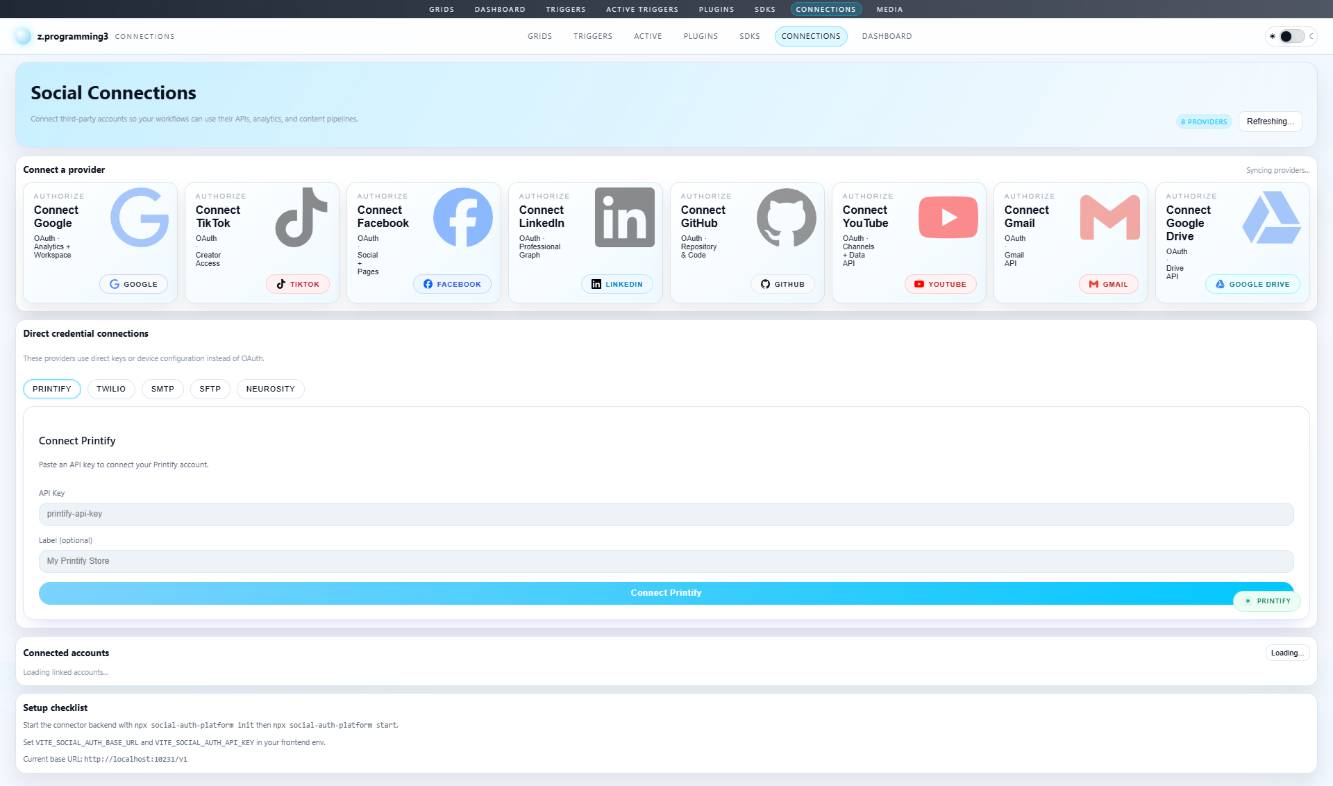Viewport: 1333px width, 786px height.
Task: Click the z.programming3 orb logo
Action: pos(23,36)
